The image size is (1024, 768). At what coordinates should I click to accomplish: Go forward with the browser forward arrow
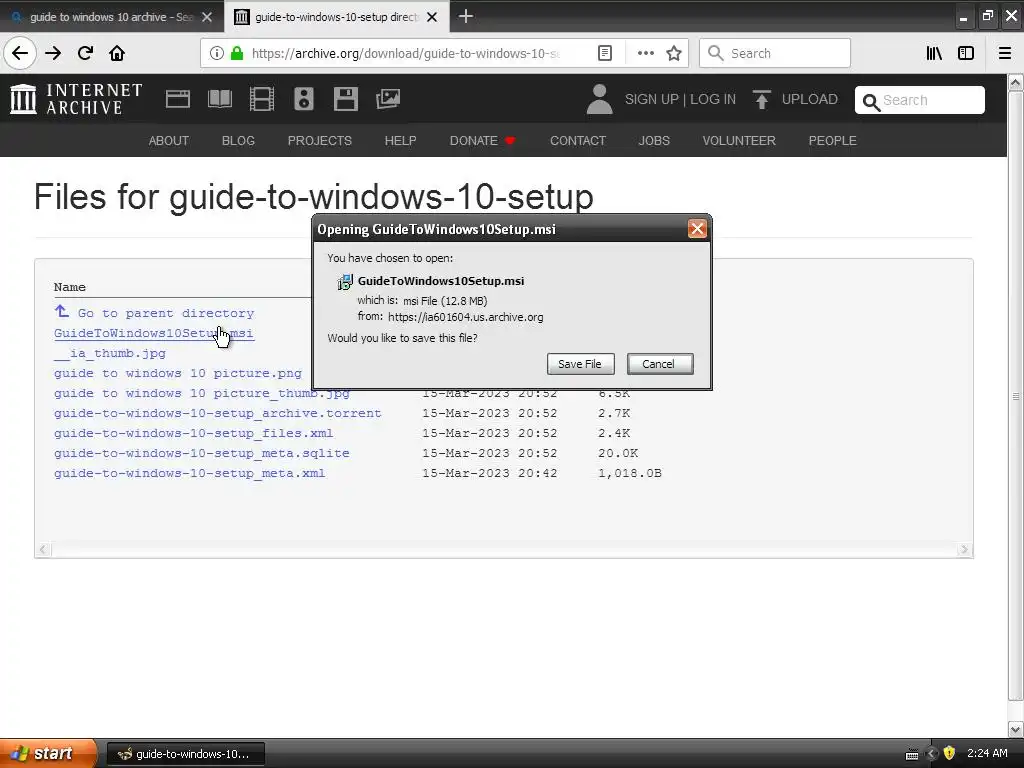coord(53,54)
